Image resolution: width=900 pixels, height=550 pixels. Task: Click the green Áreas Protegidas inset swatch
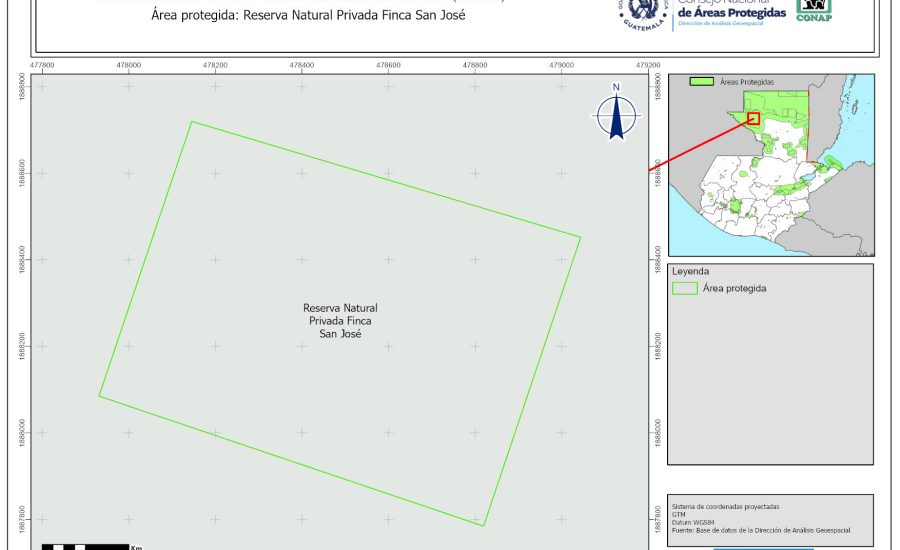coord(704,81)
